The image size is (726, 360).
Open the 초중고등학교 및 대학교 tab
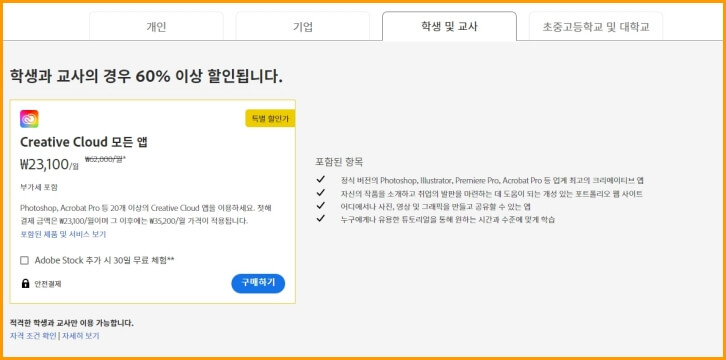595,26
